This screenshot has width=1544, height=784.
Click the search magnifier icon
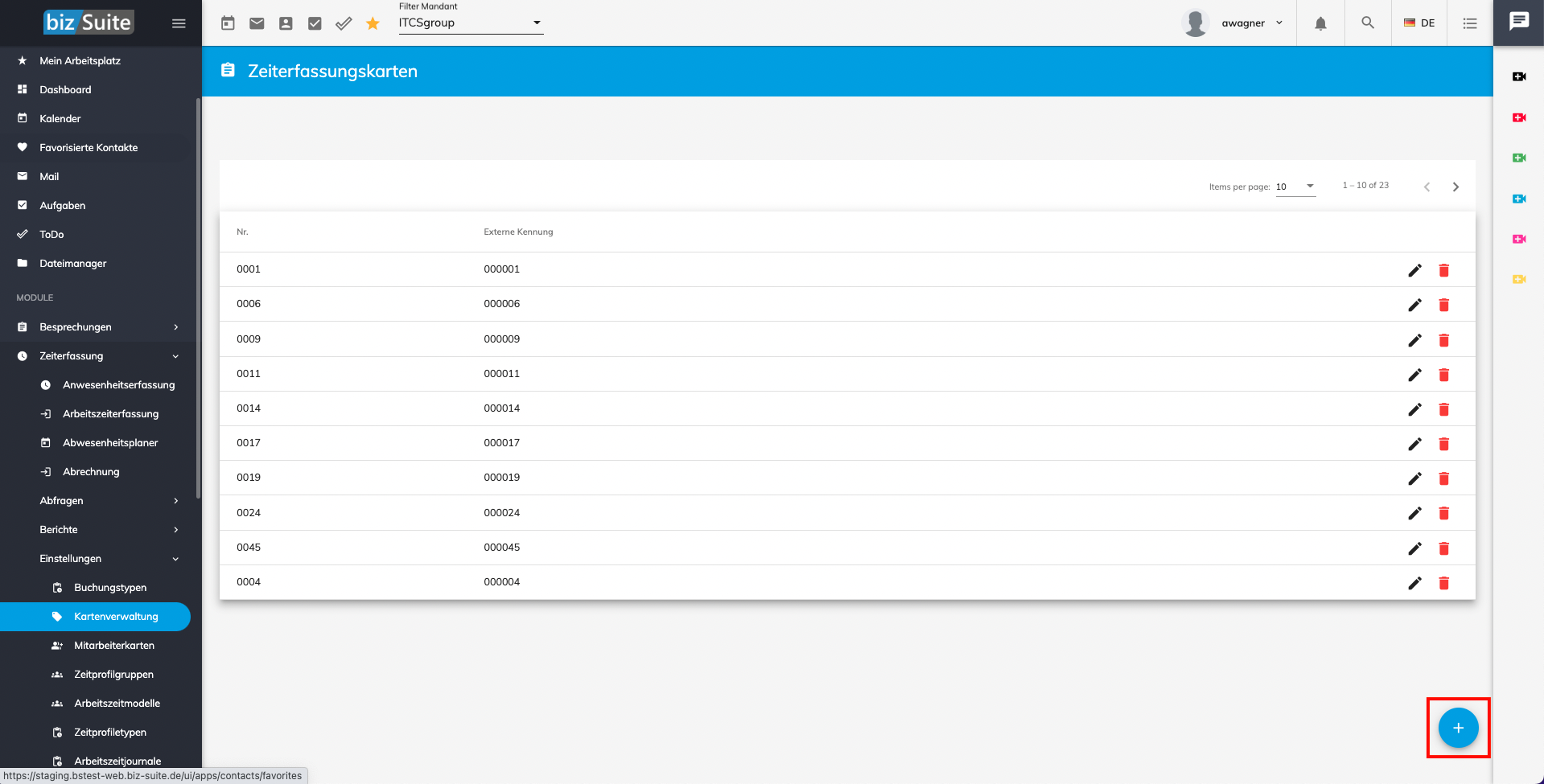tap(1367, 23)
